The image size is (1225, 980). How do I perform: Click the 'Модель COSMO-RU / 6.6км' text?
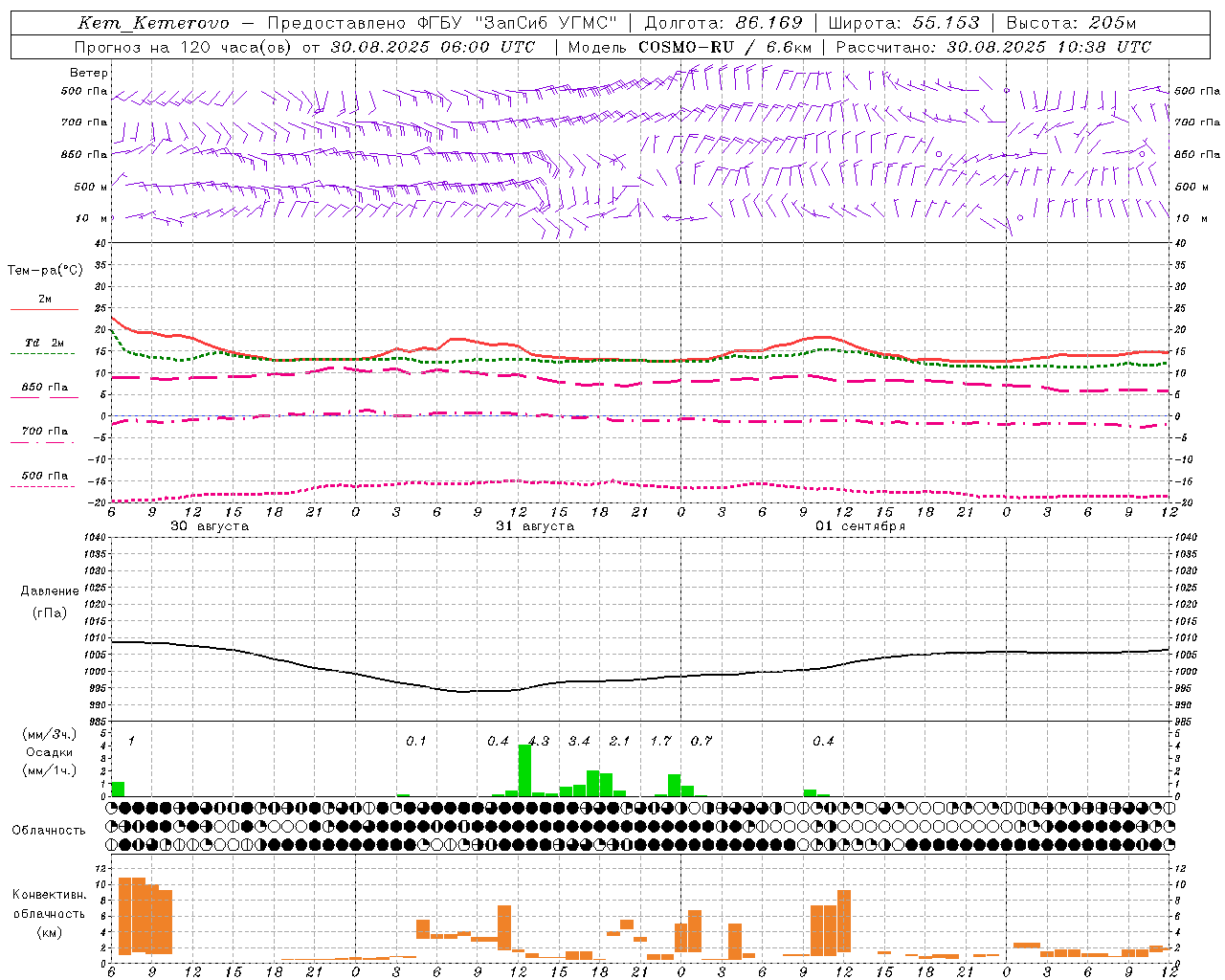pos(690,47)
